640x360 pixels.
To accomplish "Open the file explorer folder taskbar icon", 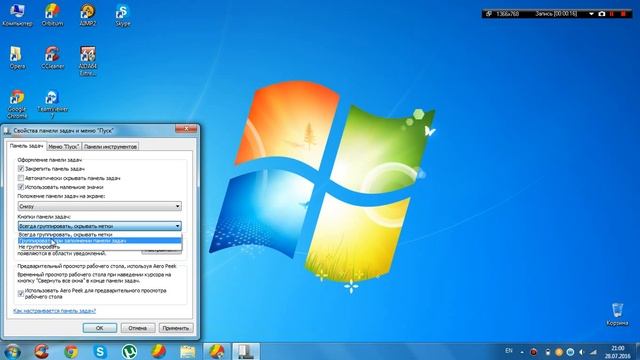I will tap(188, 351).
